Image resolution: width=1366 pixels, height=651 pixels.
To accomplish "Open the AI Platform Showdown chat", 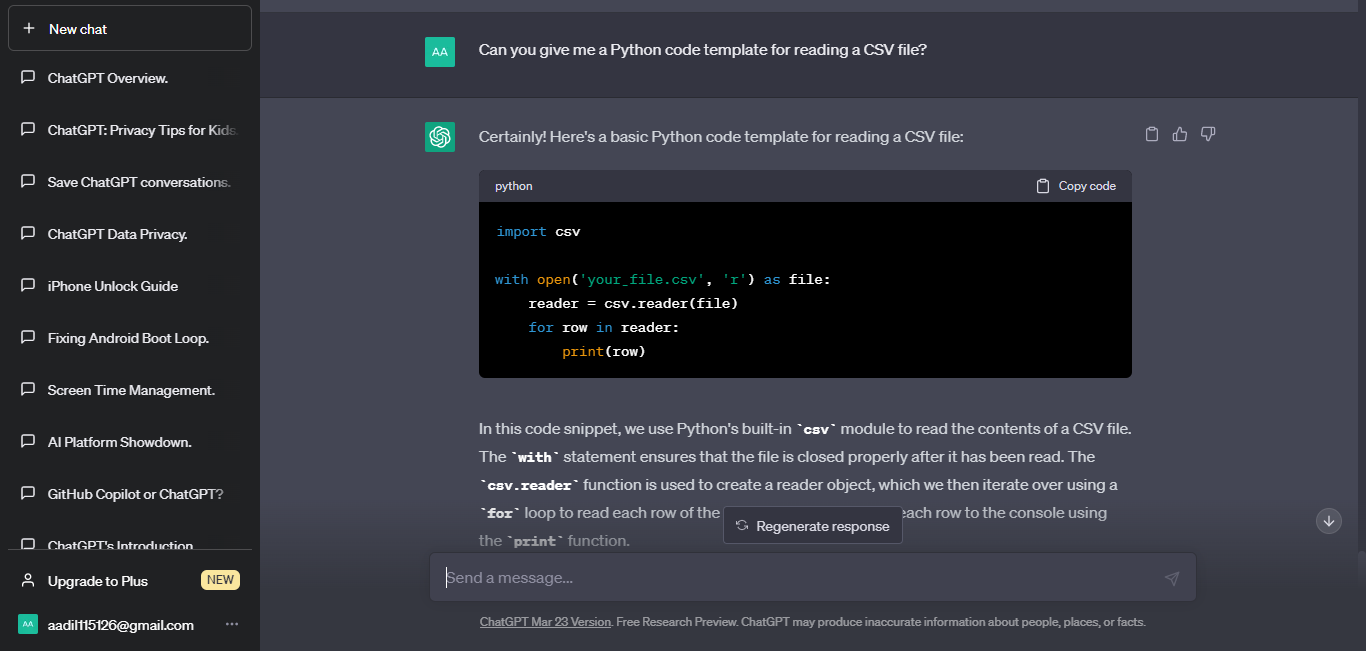I will tap(119, 442).
